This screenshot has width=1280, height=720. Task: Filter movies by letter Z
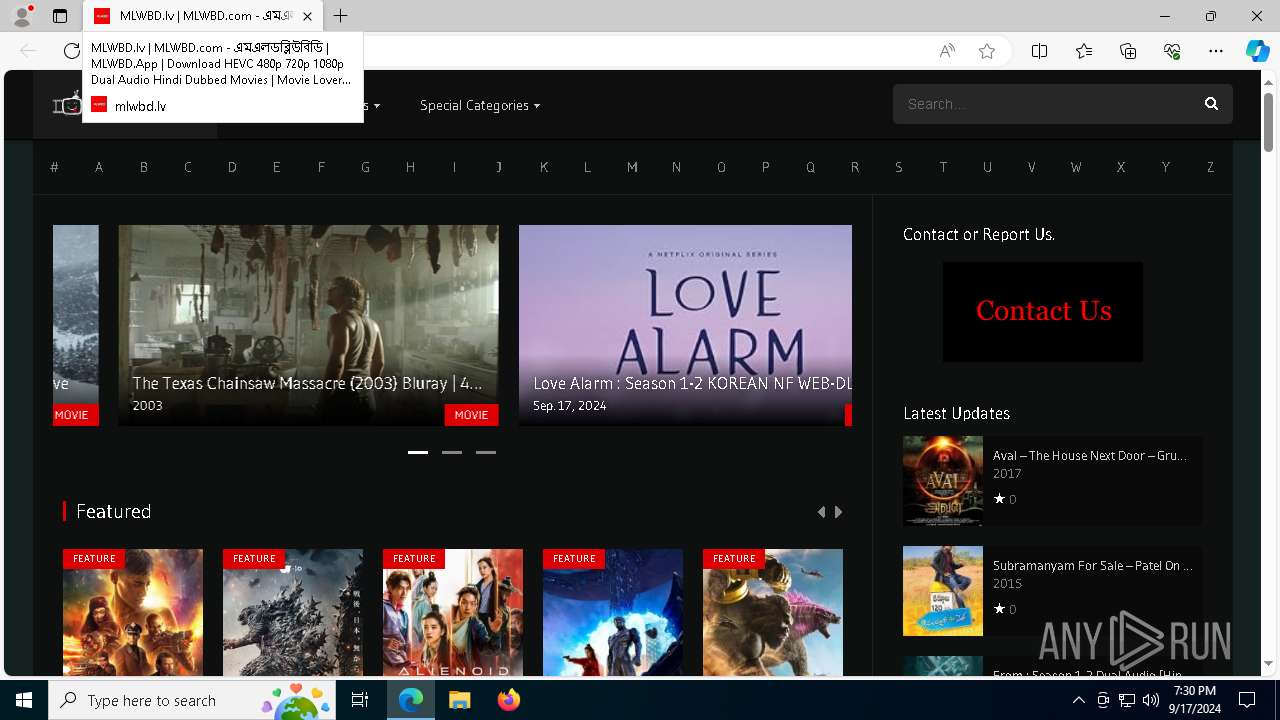(x=1210, y=167)
